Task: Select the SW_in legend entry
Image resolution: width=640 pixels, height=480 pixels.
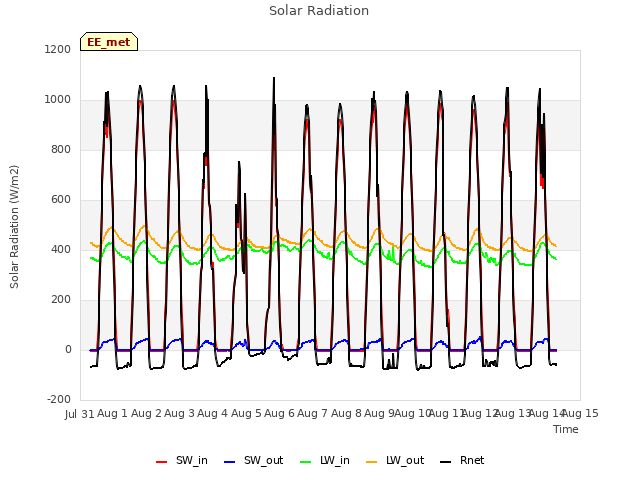Action: click(x=182, y=460)
